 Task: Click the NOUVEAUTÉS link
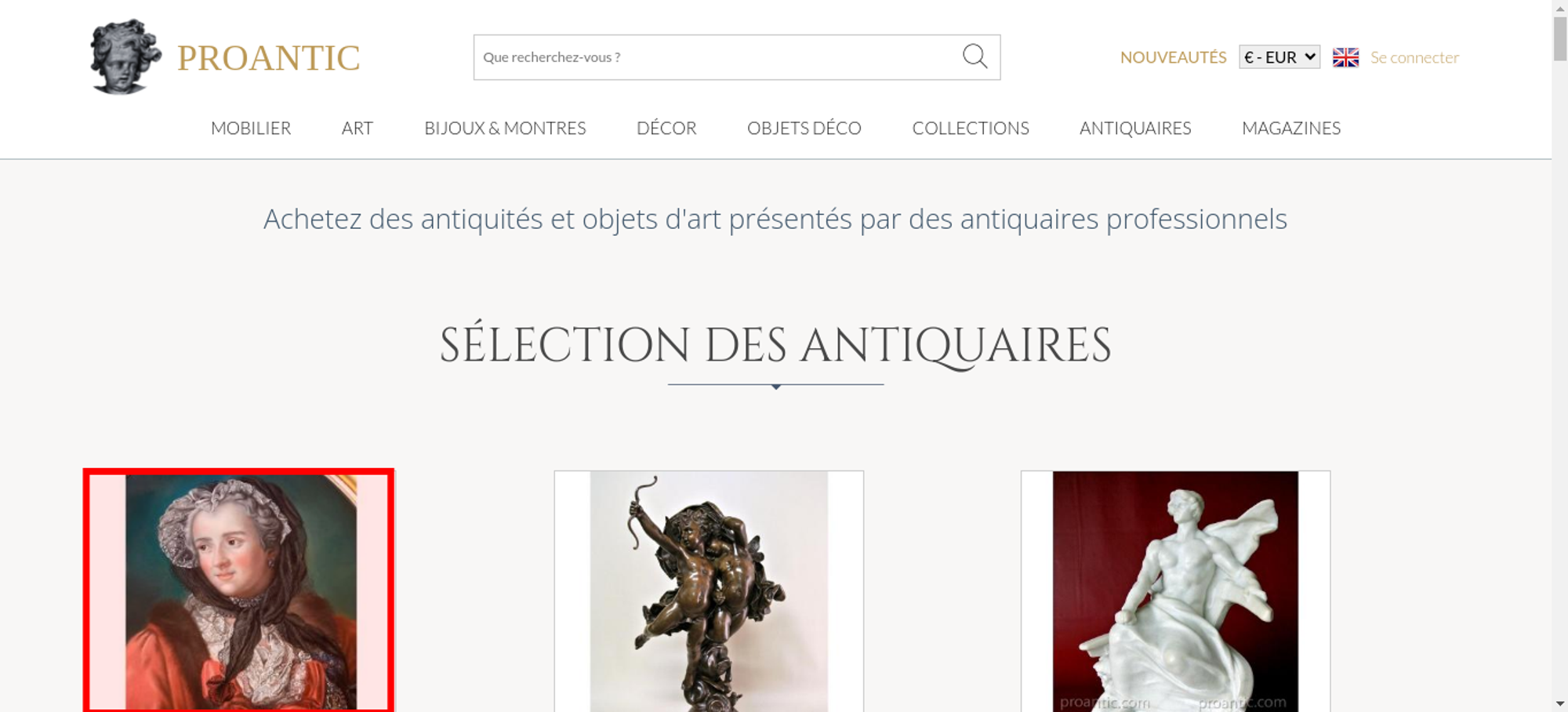(x=1173, y=57)
